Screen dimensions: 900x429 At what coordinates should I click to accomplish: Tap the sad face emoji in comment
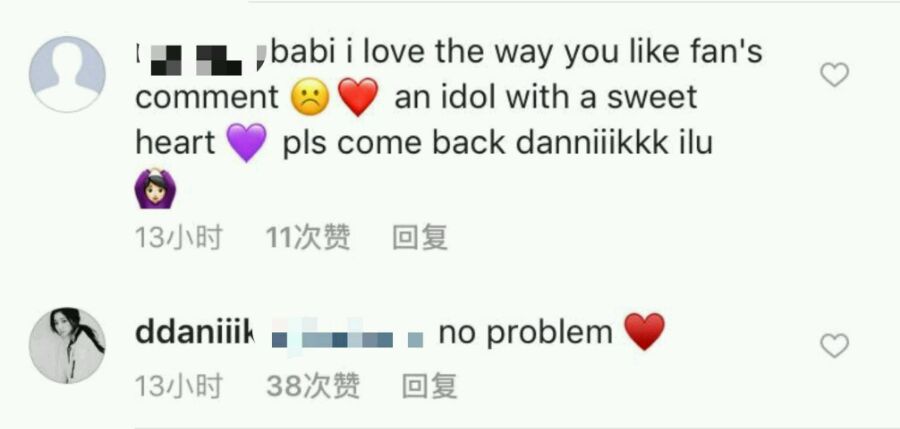pyautogui.click(x=311, y=98)
